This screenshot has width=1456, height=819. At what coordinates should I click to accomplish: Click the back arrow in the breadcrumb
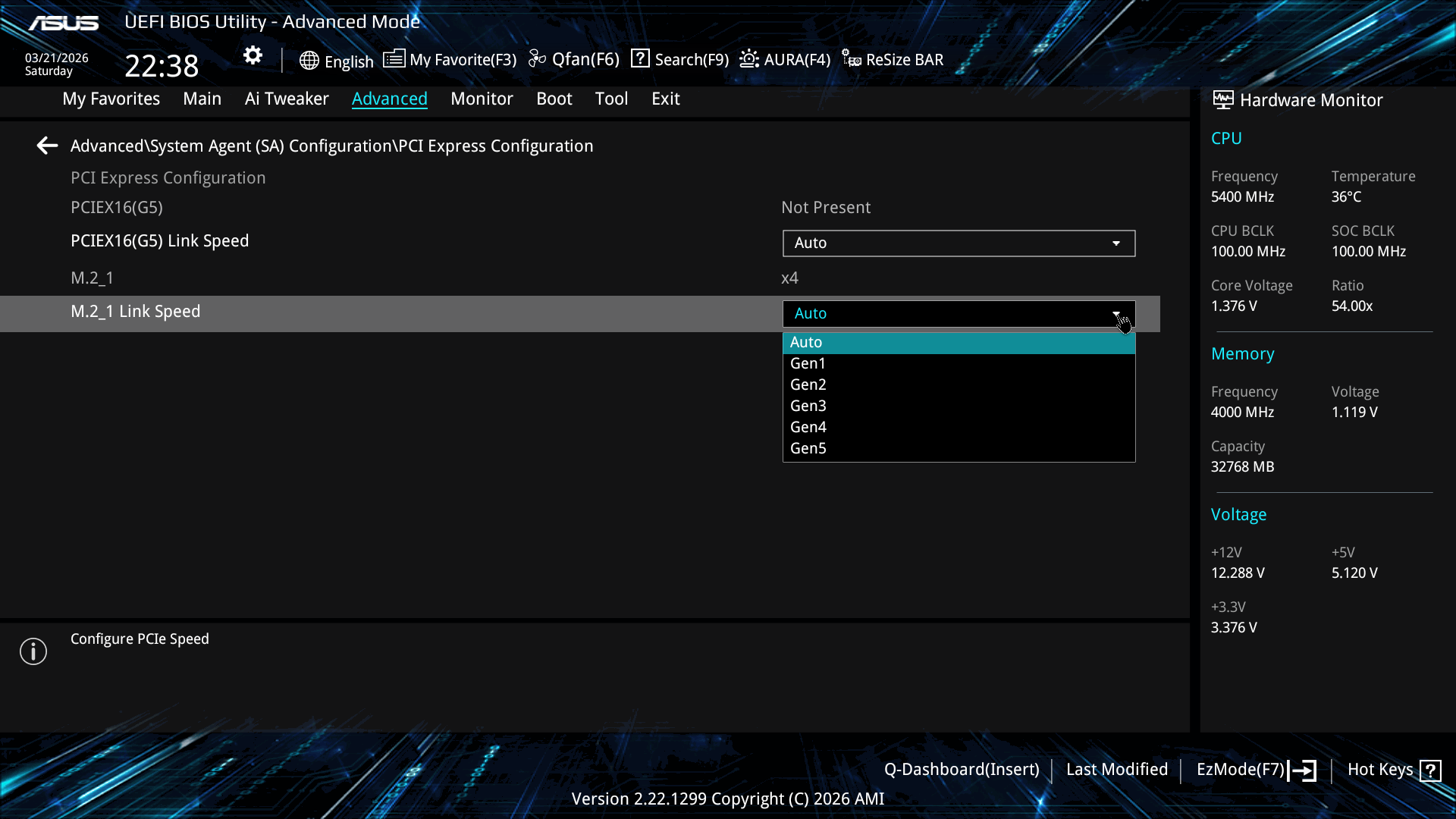tap(47, 146)
